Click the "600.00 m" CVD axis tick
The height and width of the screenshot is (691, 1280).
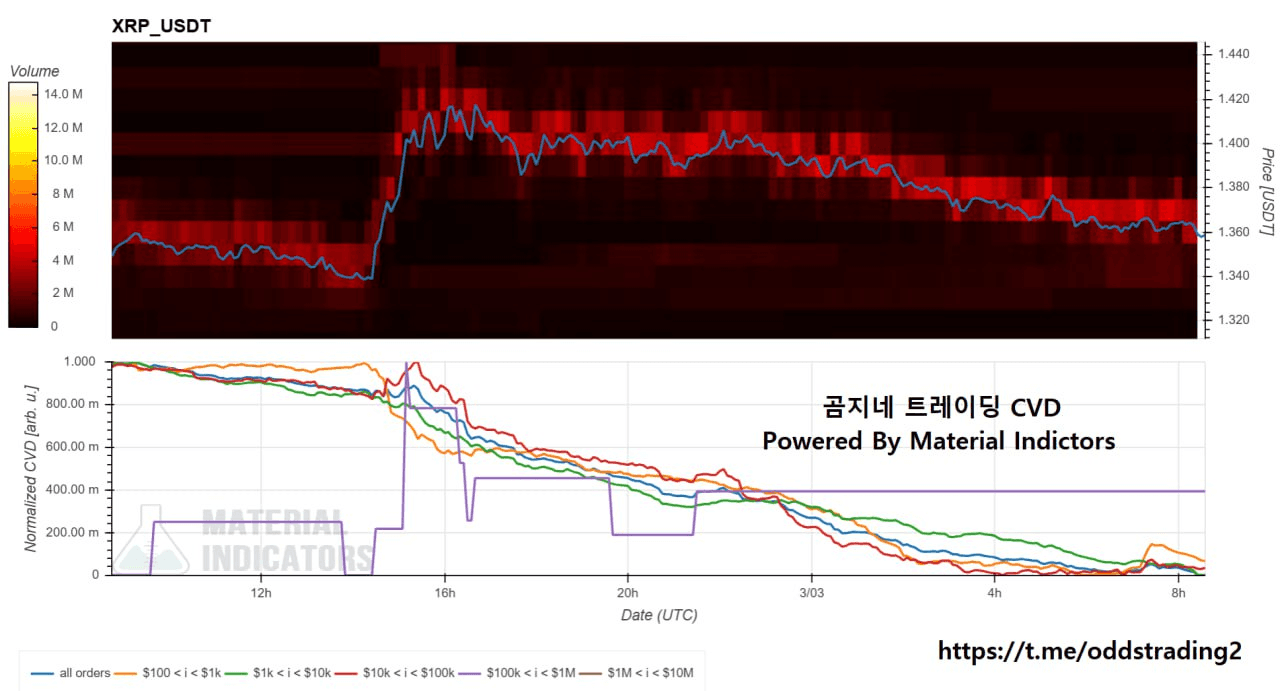tap(73, 447)
